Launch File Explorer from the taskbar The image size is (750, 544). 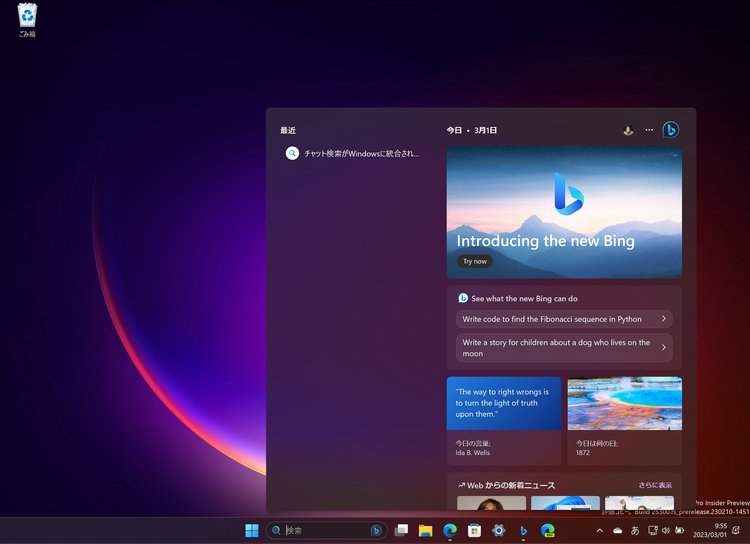click(425, 530)
